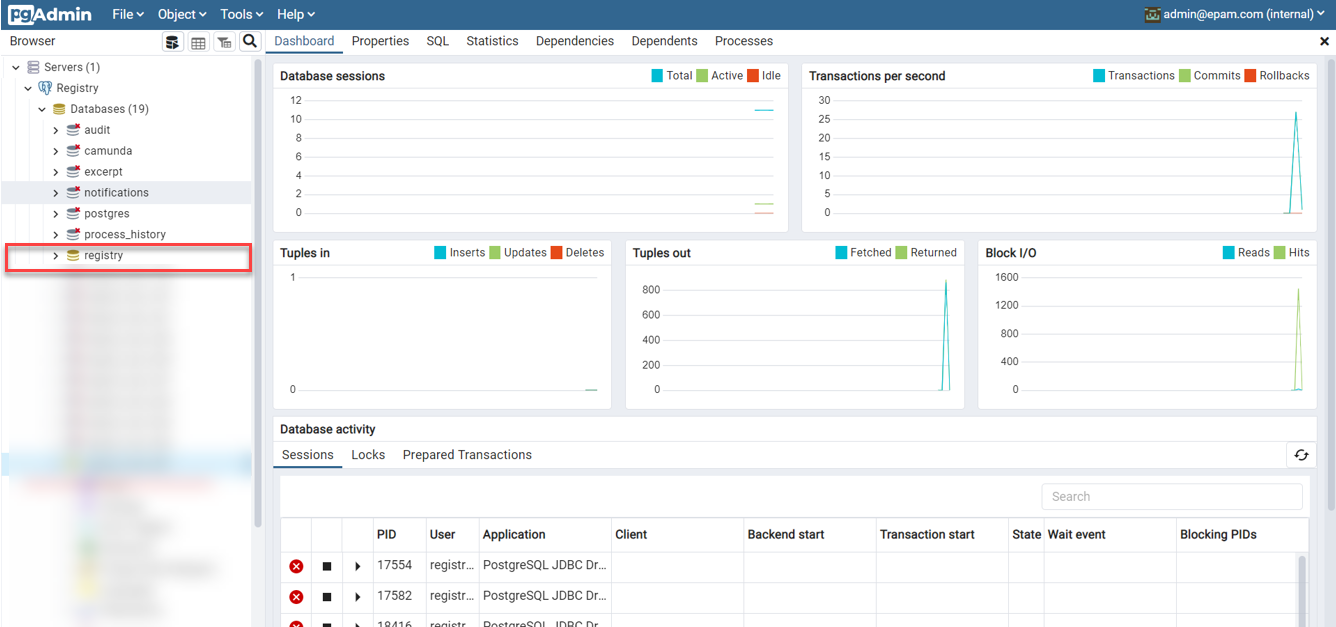Cancel active query for PID 17582
This screenshot has width=1336, height=627.
(327, 597)
